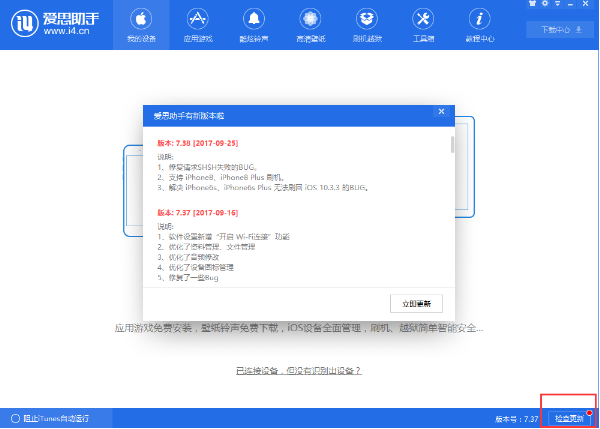Viewport: 600px width, 429px height.
Task: Click the 版本号 : 7.37 status text
Action: [517, 419]
